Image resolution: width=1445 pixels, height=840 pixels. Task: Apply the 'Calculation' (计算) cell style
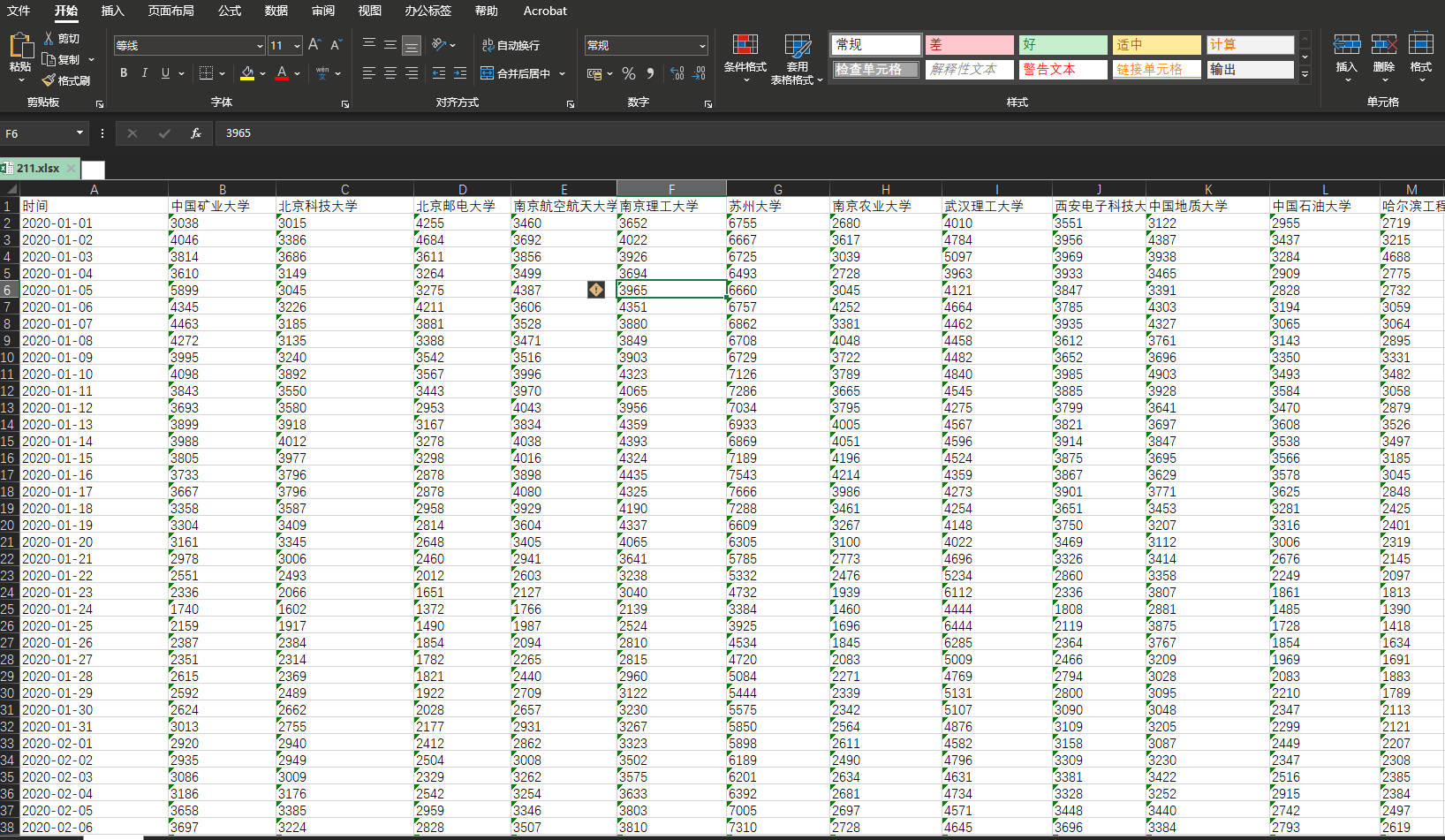click(x=1251, y=44)
